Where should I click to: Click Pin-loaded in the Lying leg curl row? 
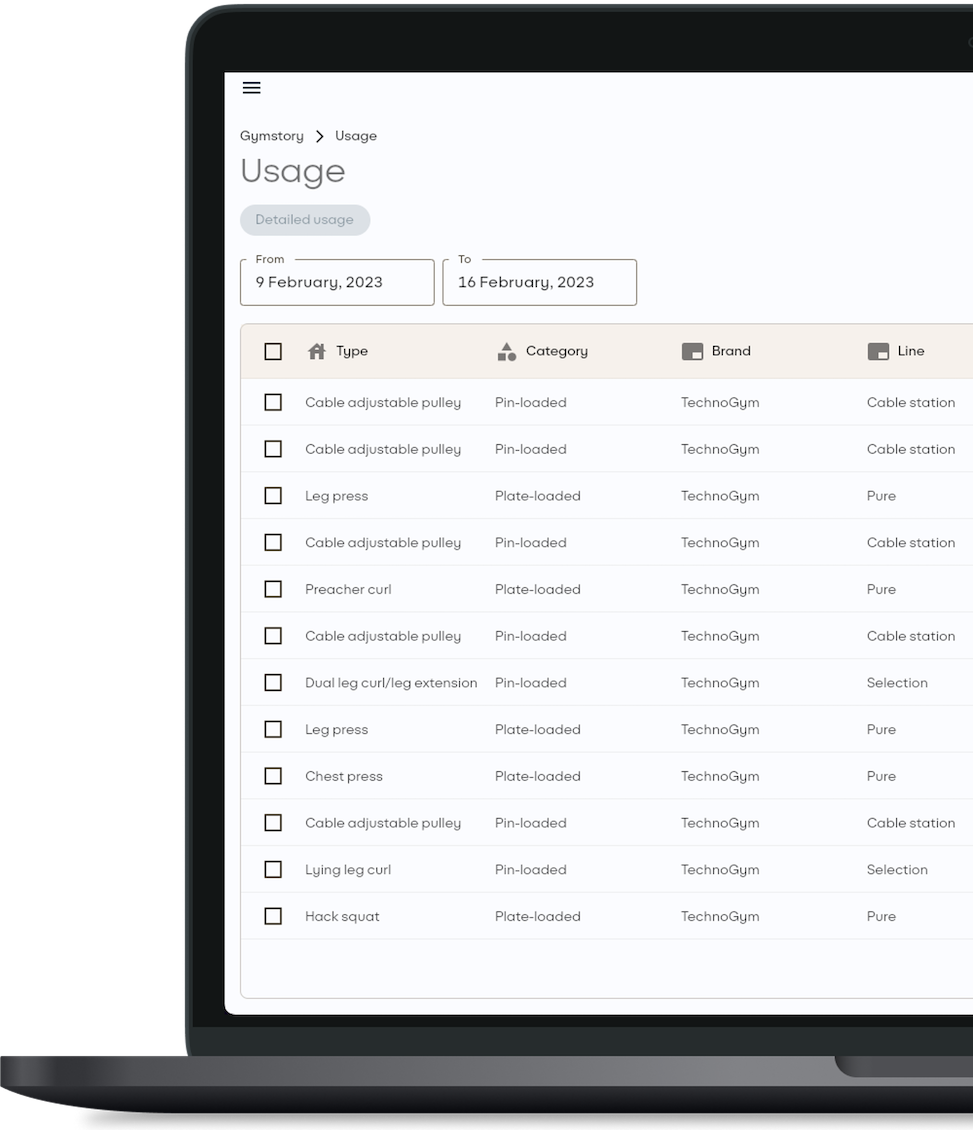530,870
